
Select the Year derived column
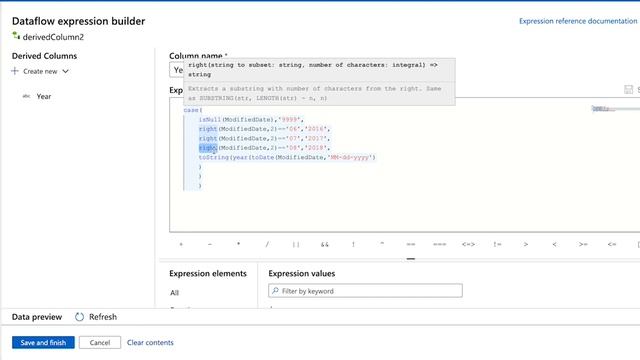click(x=44, y=96)
